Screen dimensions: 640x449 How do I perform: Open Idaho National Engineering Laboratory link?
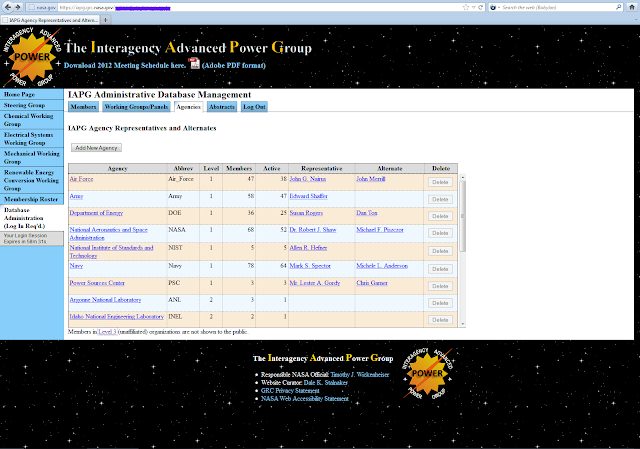[117, 316]
